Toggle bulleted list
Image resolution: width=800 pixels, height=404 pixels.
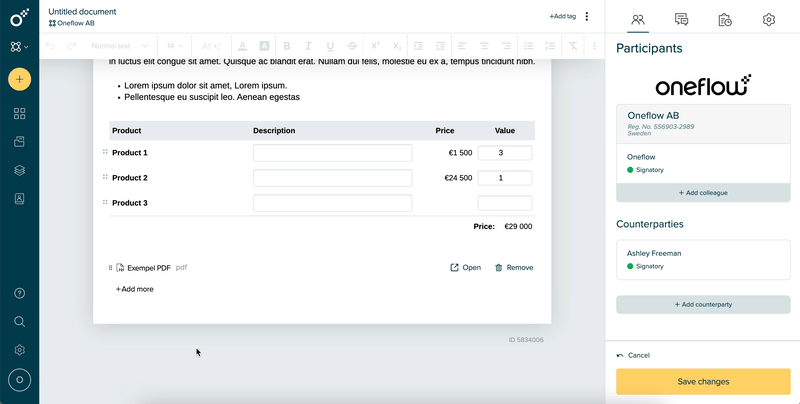[x=529, y=46]
